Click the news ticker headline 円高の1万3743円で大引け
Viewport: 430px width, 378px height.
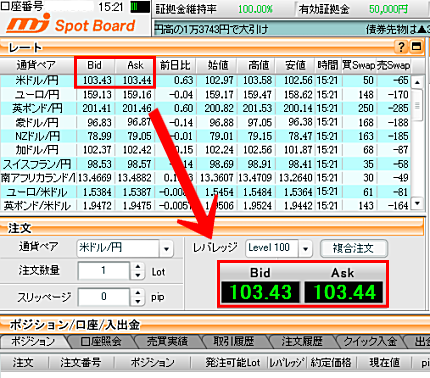coord(211,30)
